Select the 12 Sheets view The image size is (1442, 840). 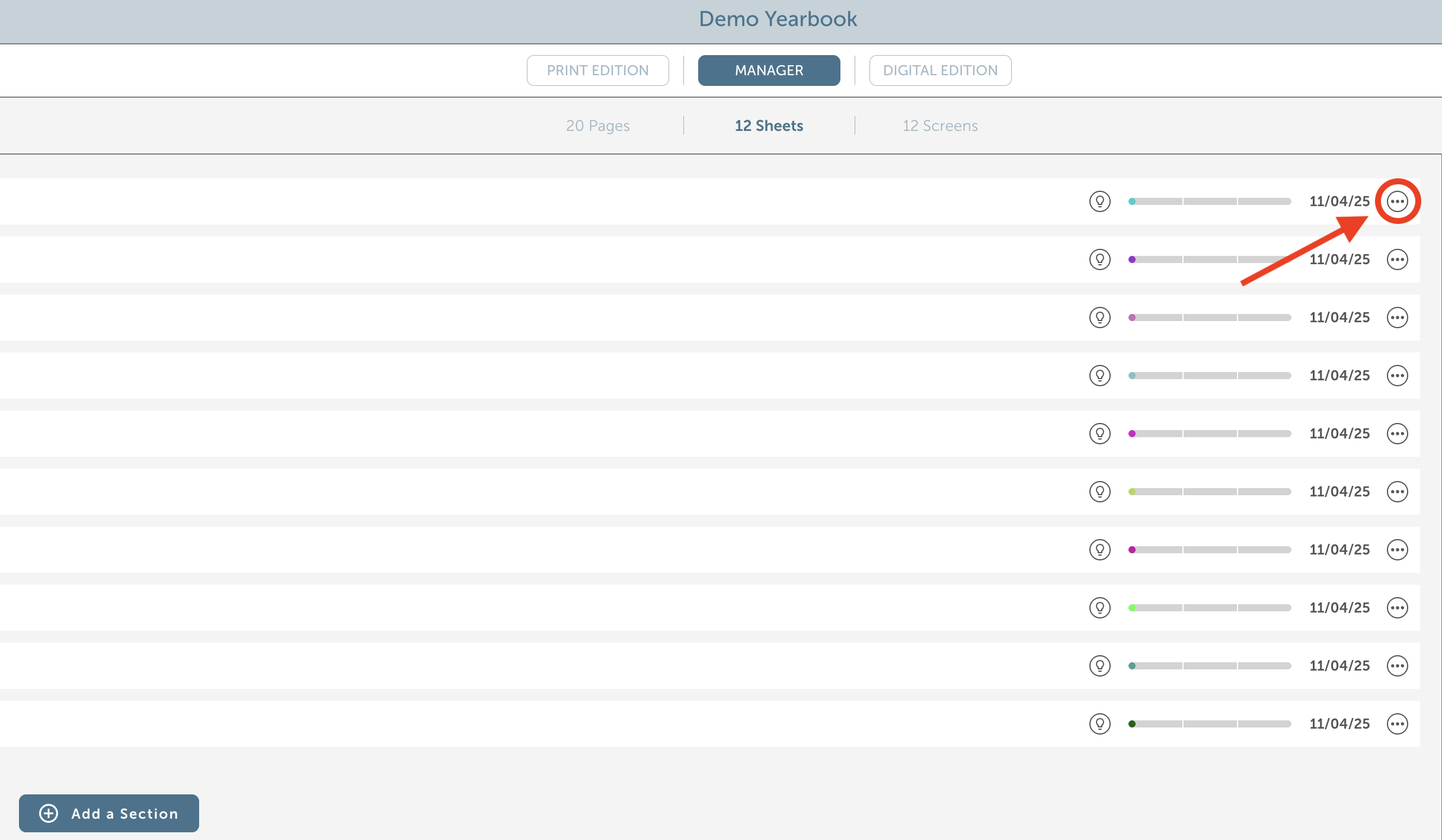click(x=769, y=126)
